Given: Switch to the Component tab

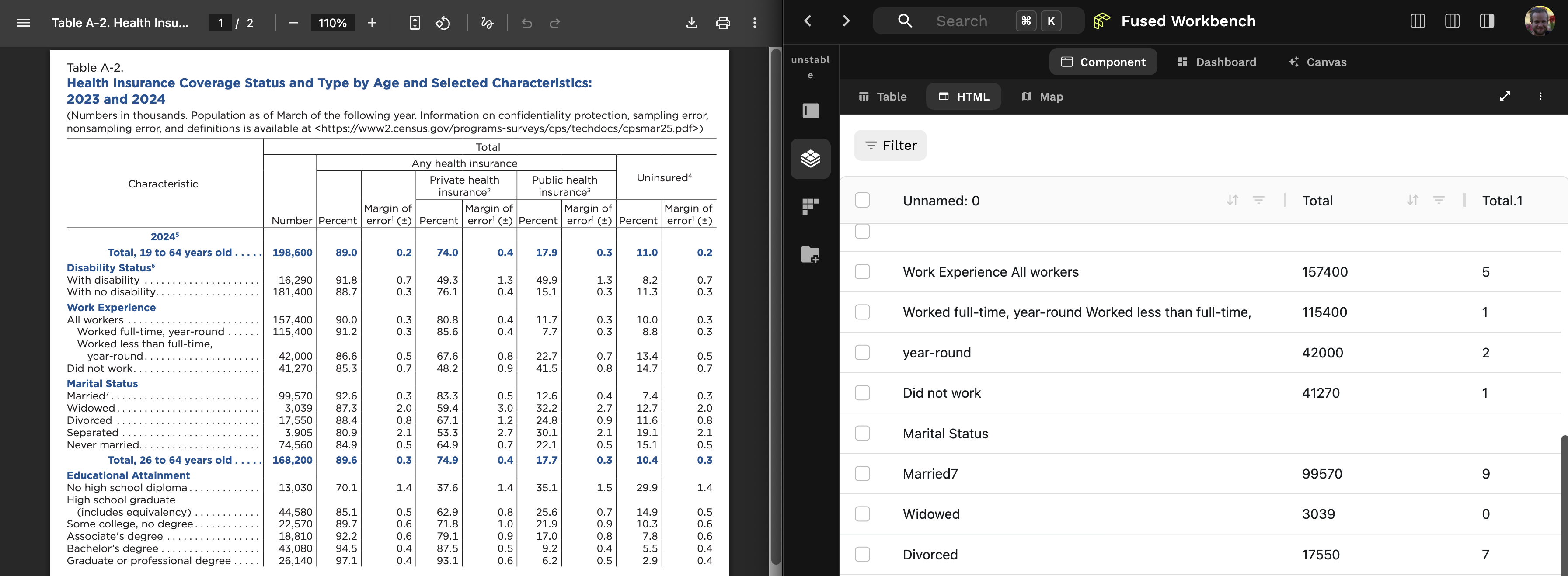Looking at the screenshot, I should pyautogui.click(x=1103, y=62).
